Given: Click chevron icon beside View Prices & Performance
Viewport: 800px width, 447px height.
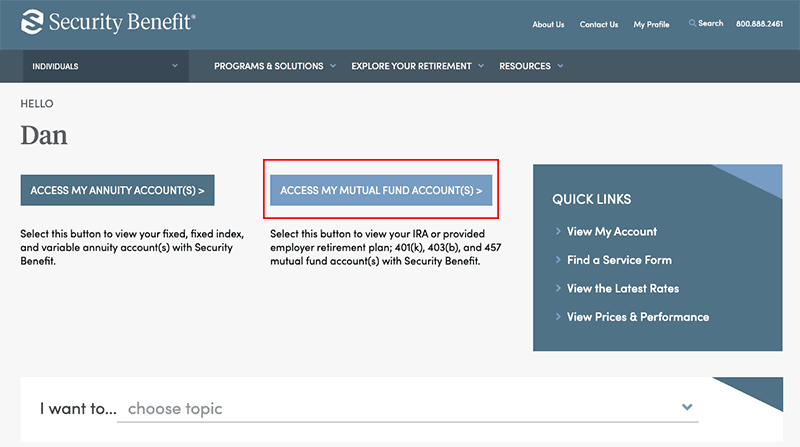Looking at the screenshot, I should click(x=558, y=317).
